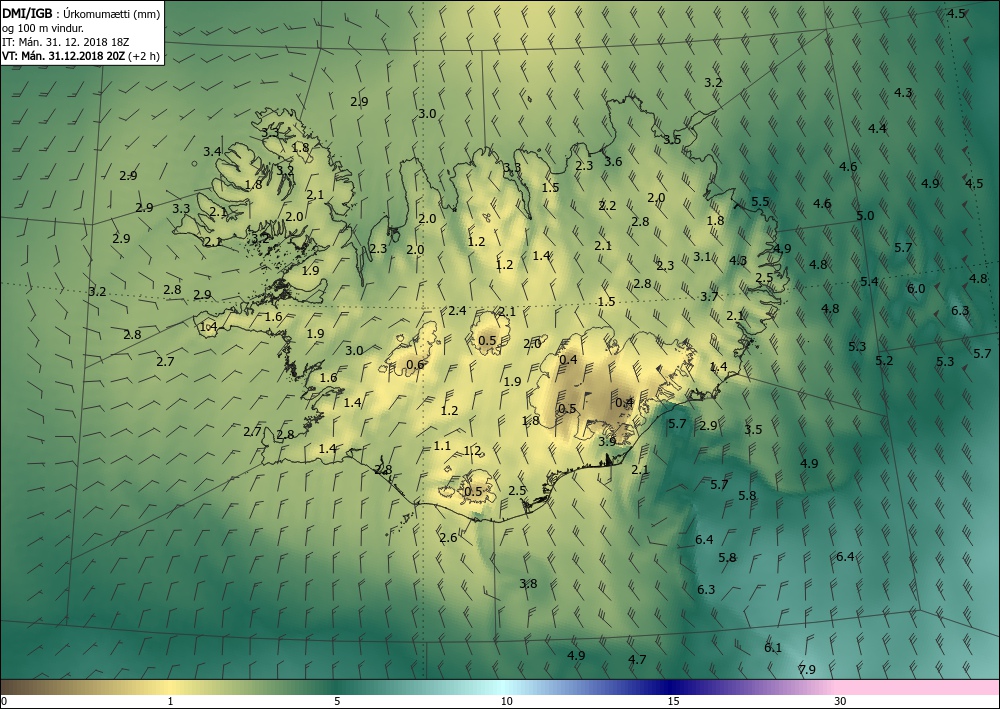Viewport: 1000px width, 709px height.
Task: Click the '(+2 h)' forecast offset text
Action: (x=144, y=56)
